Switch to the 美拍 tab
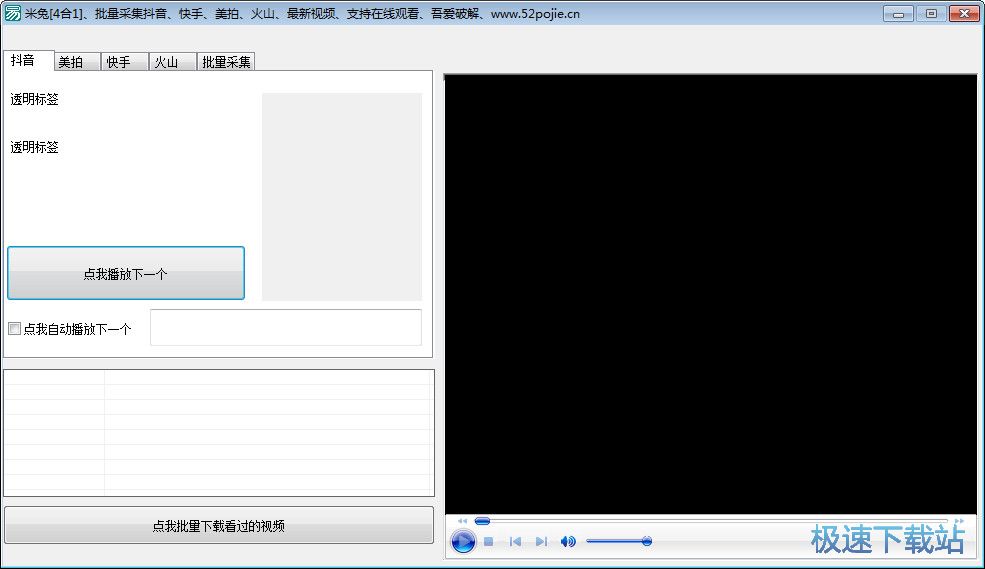The height and width of the screenshot is (569, 985). pos(72,62)
